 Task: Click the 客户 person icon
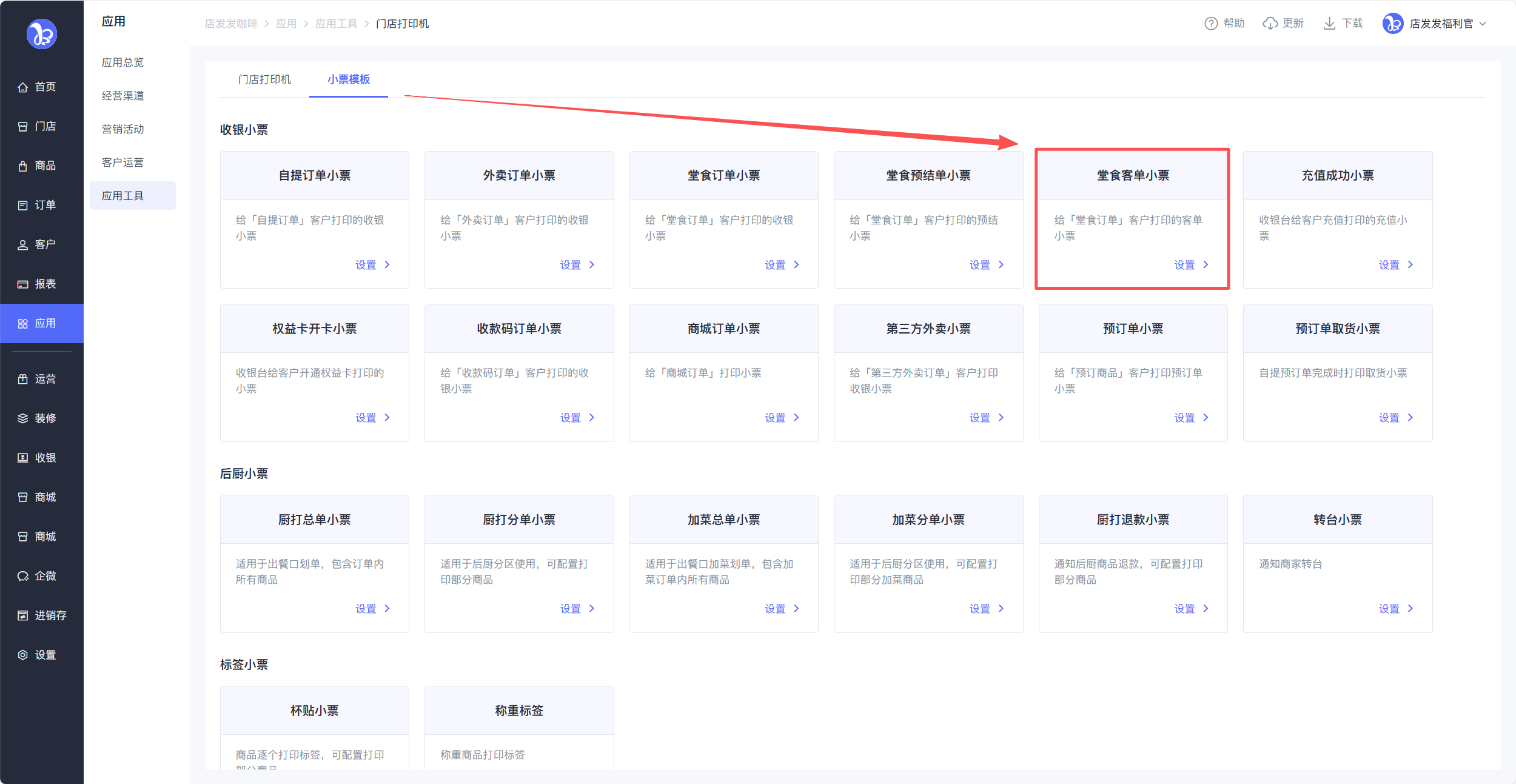[22, 245]
